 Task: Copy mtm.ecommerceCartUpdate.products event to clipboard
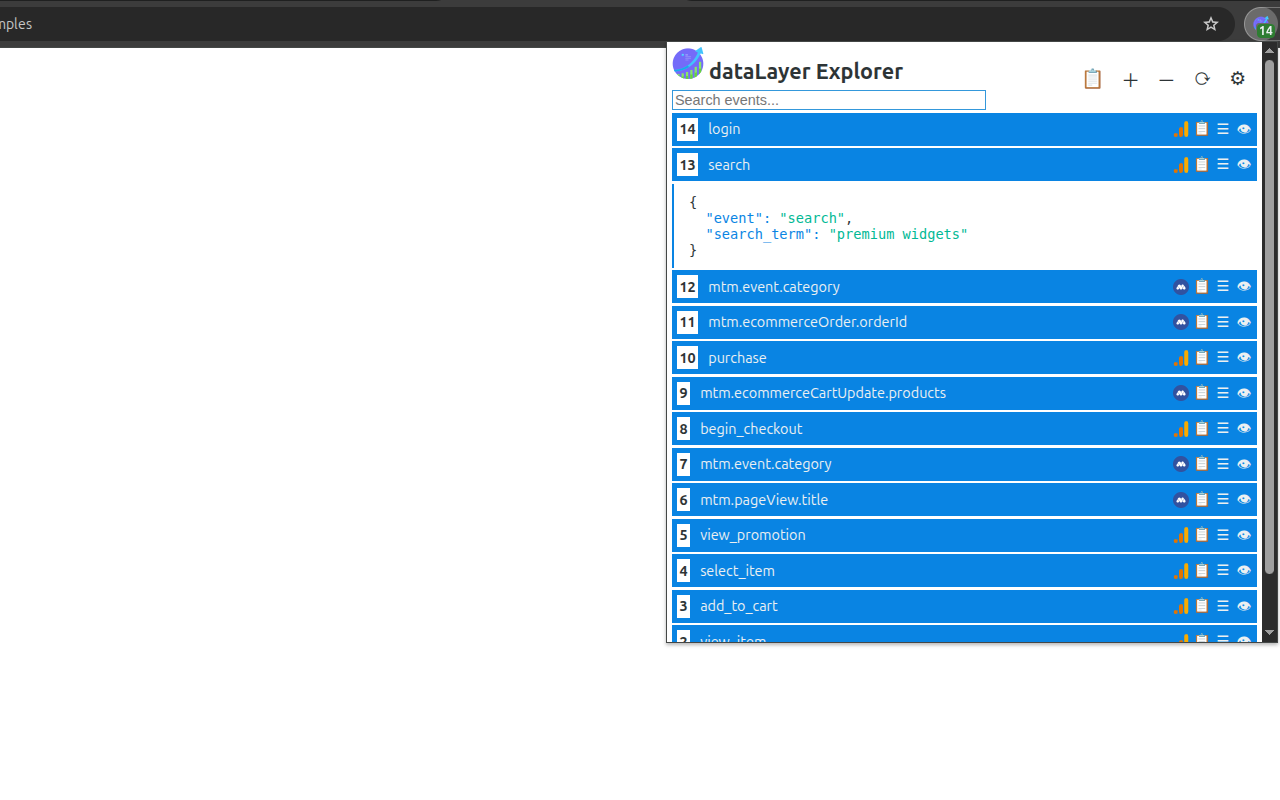pyautogui.click(x=1202, y=393)
